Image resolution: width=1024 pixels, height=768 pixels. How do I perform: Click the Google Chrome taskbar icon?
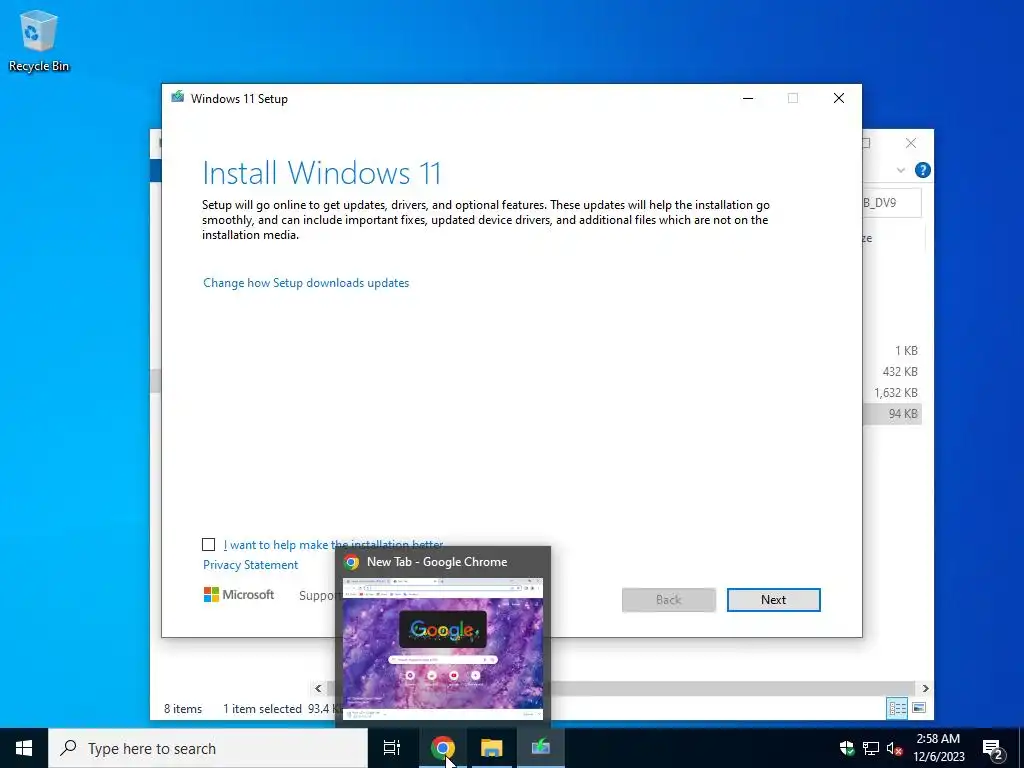443,748
